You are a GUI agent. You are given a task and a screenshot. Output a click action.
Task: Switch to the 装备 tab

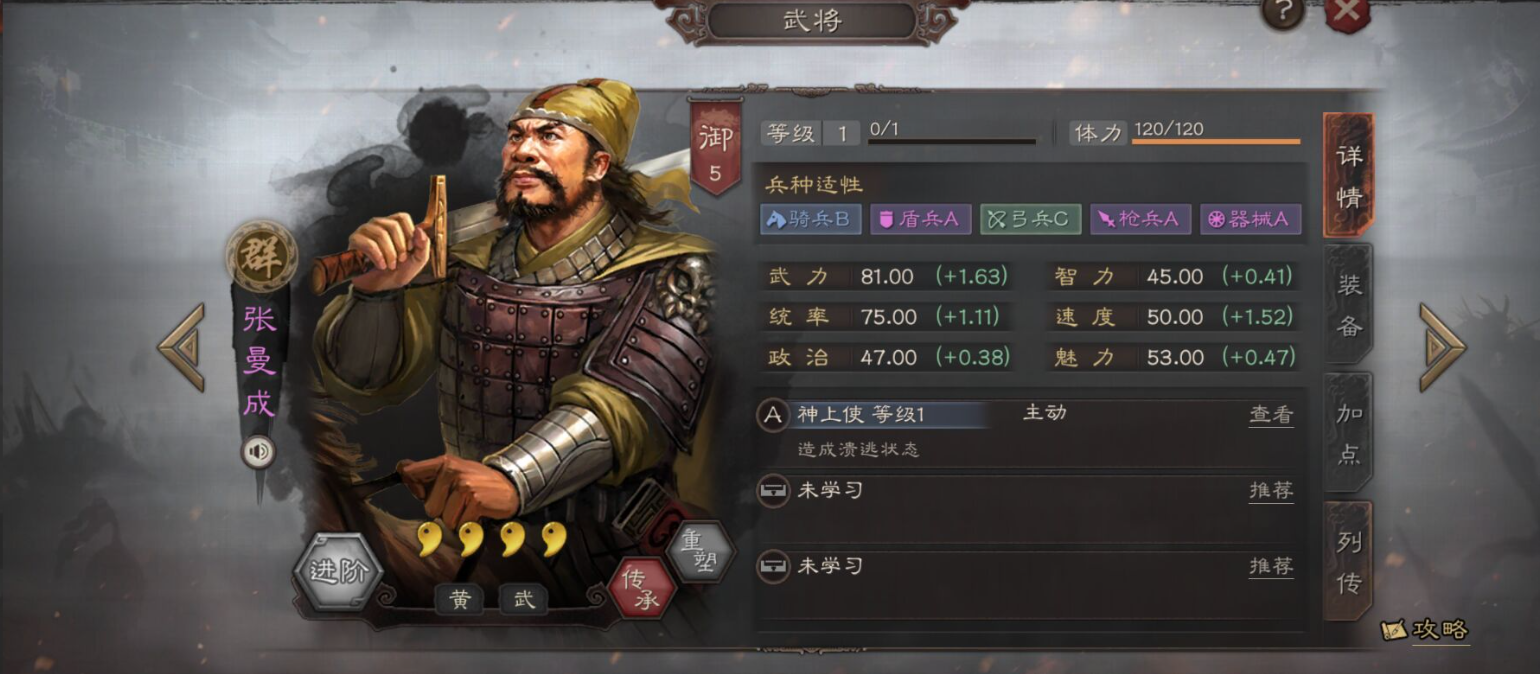click(1349, 305)
